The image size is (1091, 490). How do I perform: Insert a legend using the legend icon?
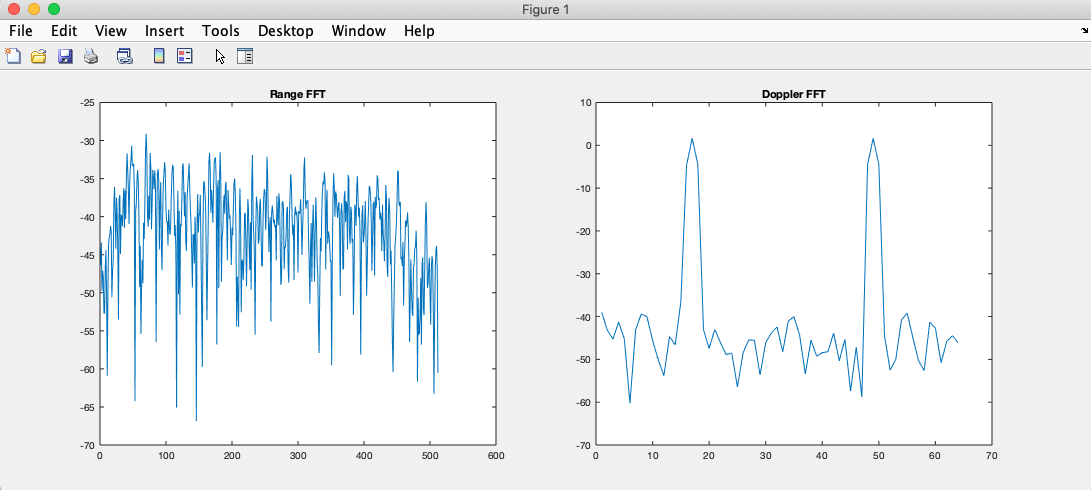184,56
